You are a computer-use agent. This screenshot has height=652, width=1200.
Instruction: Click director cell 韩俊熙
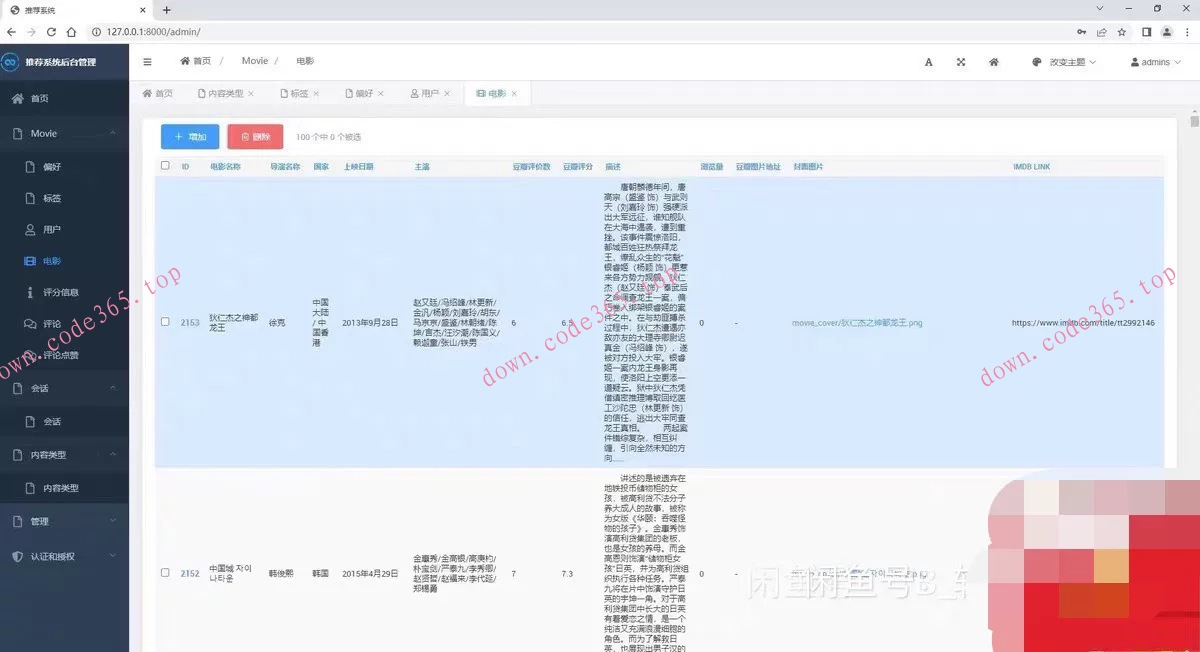tap(281, 574)
